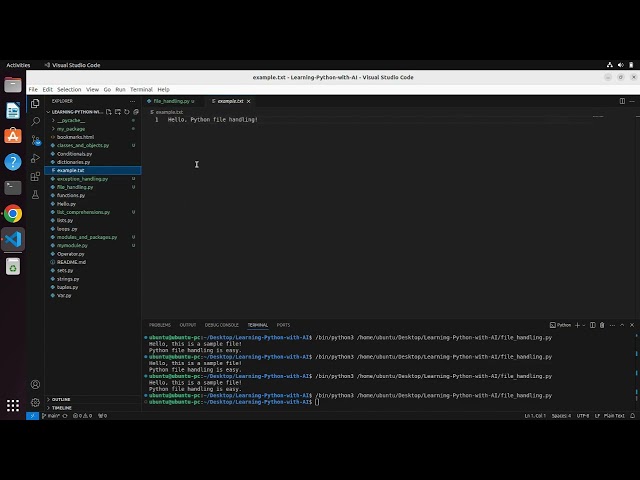Split the terminal panel
This screenshot has width=640, height=480.
[593, 325]
